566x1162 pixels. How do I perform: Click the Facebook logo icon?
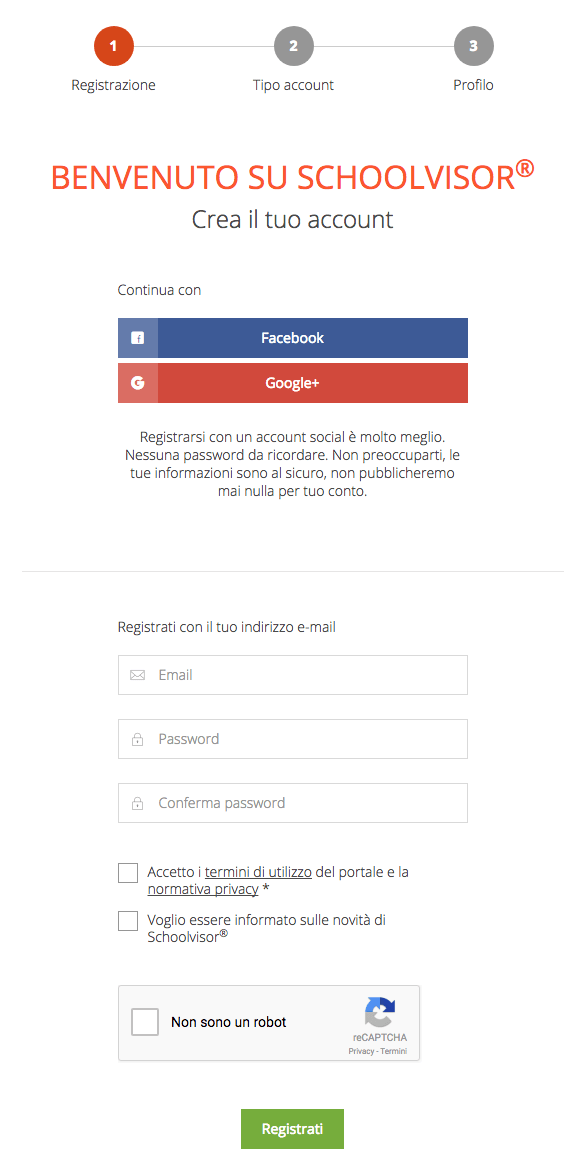137,338
